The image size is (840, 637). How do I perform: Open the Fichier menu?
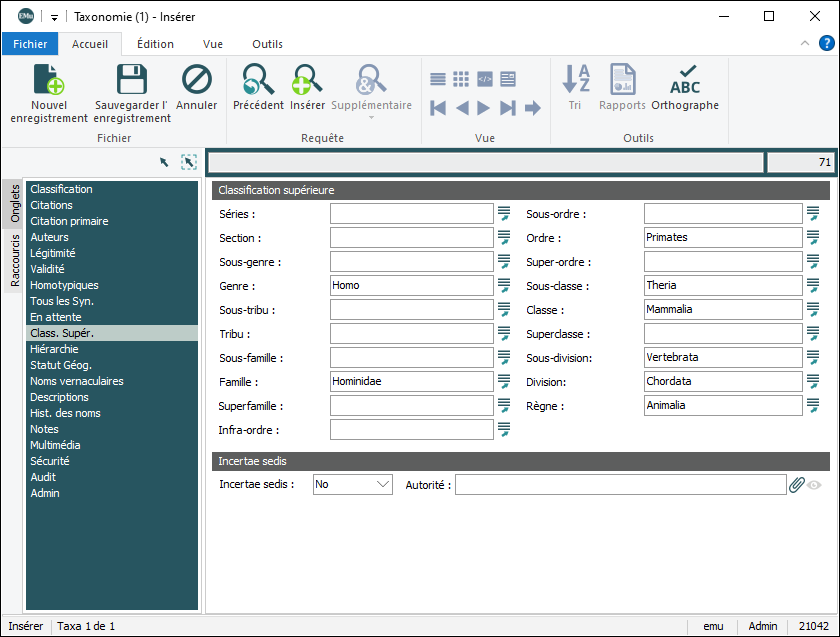coord(30,44)
